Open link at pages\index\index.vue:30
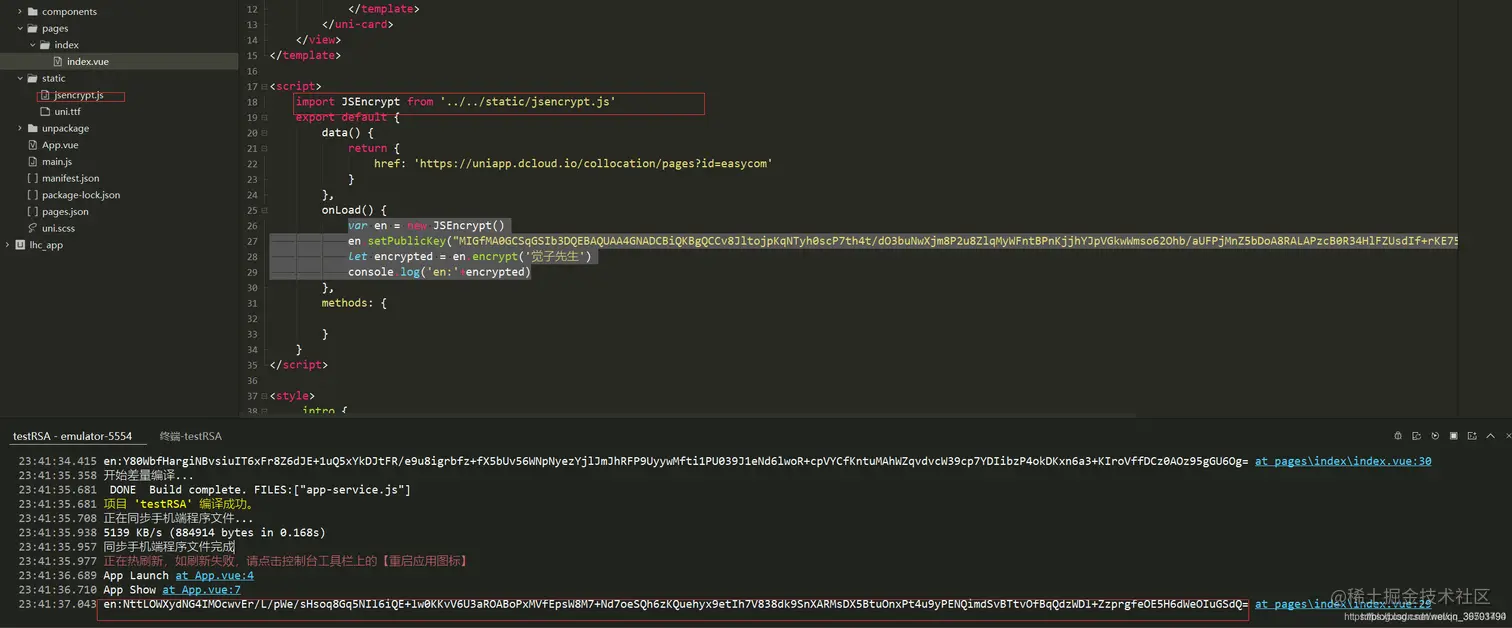The height and width of the screenshot is (628, 1512). tap(1343, 461)
